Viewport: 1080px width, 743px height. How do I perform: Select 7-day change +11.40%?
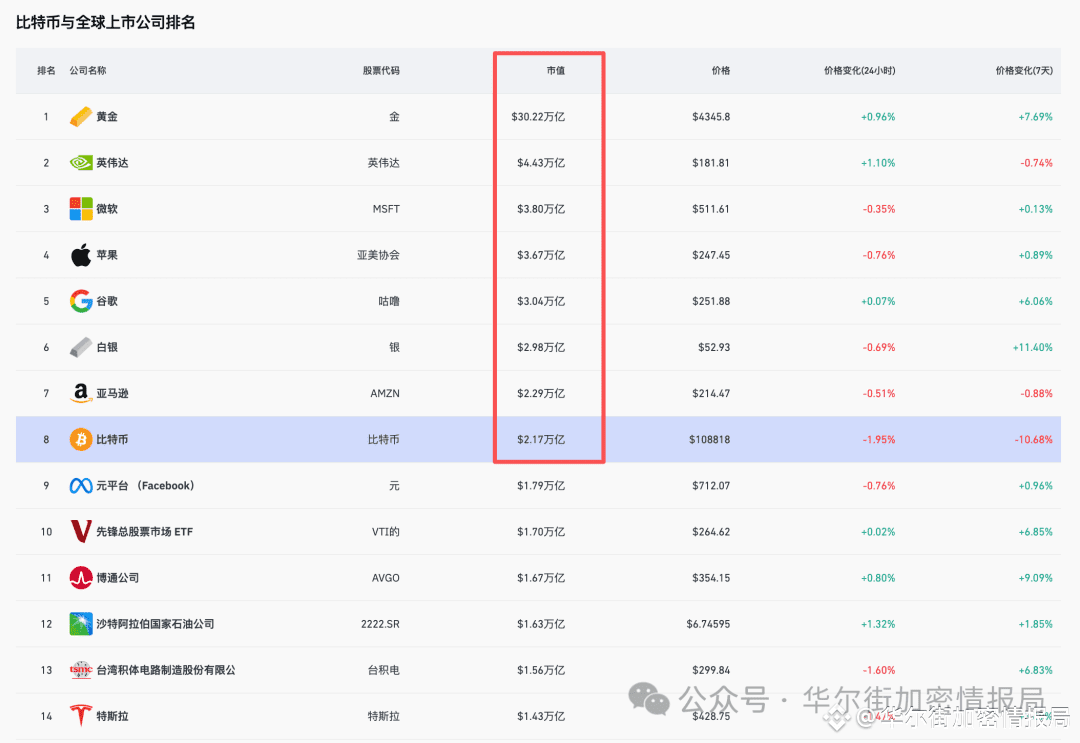[1032, 348]
